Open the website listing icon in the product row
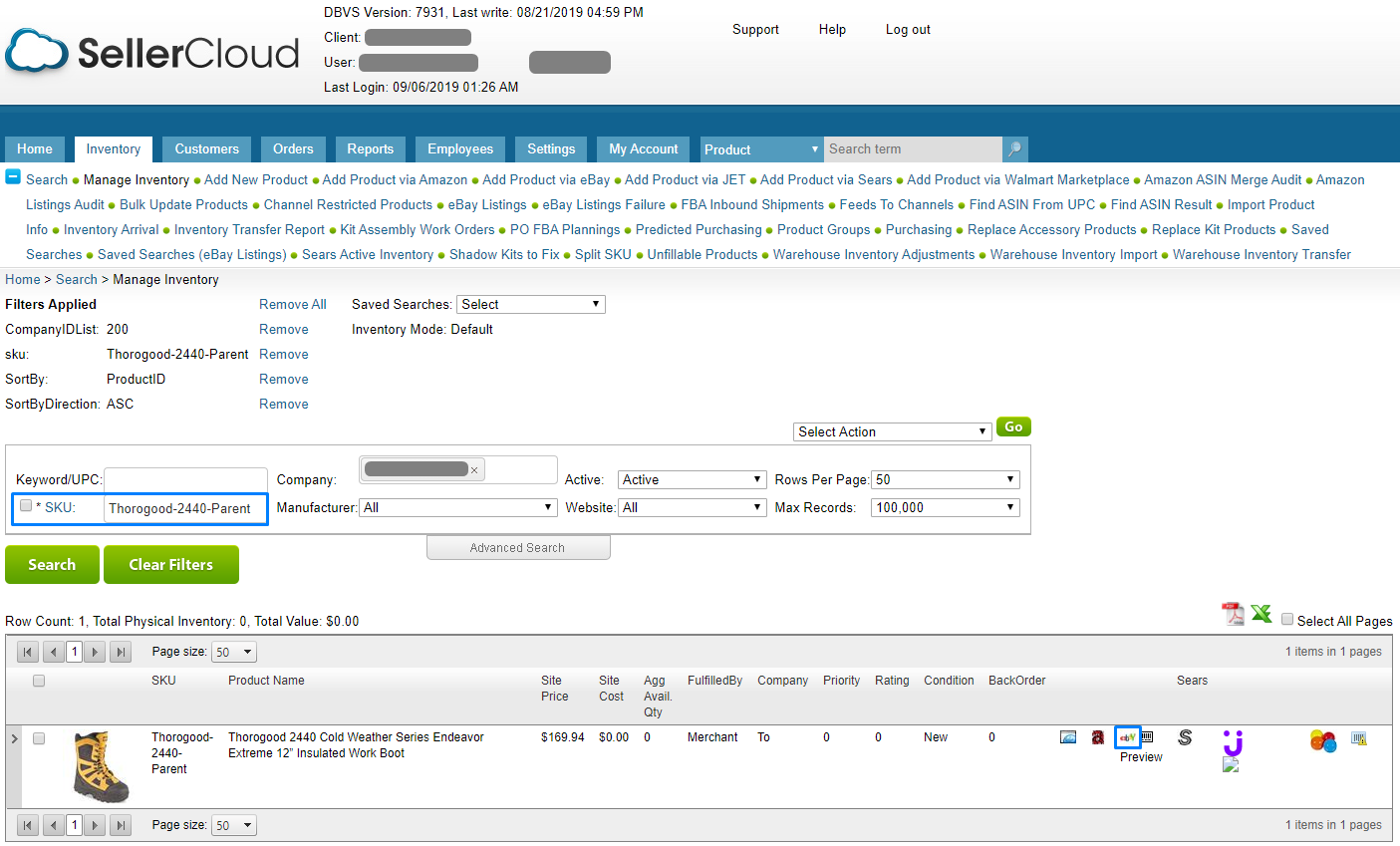The height and width of the screenshot is (846, 1400). click(1068, 737)
